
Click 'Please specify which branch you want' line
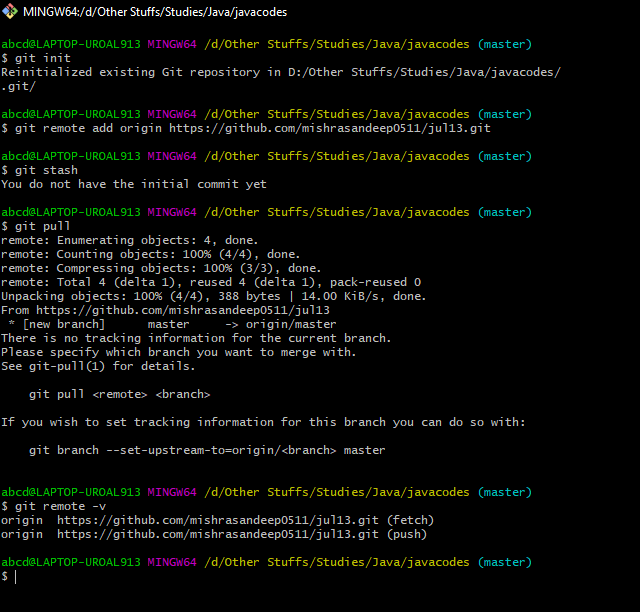[x=179, y=352]
